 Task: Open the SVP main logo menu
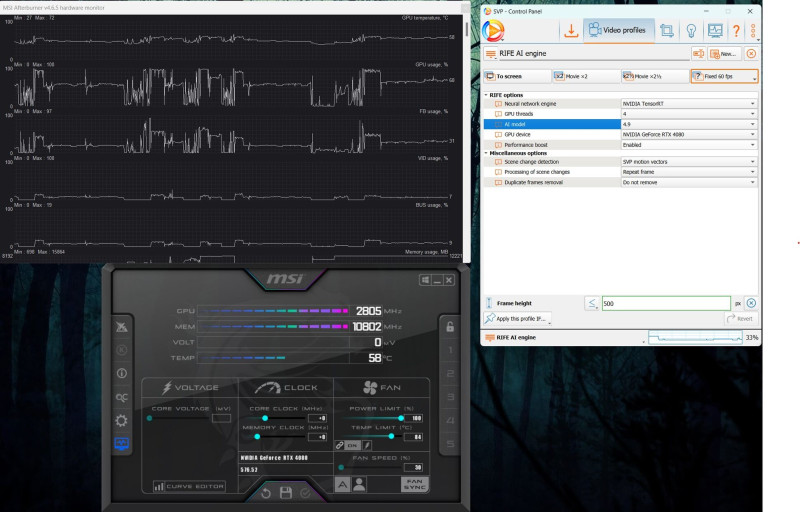tap(493, 31)
